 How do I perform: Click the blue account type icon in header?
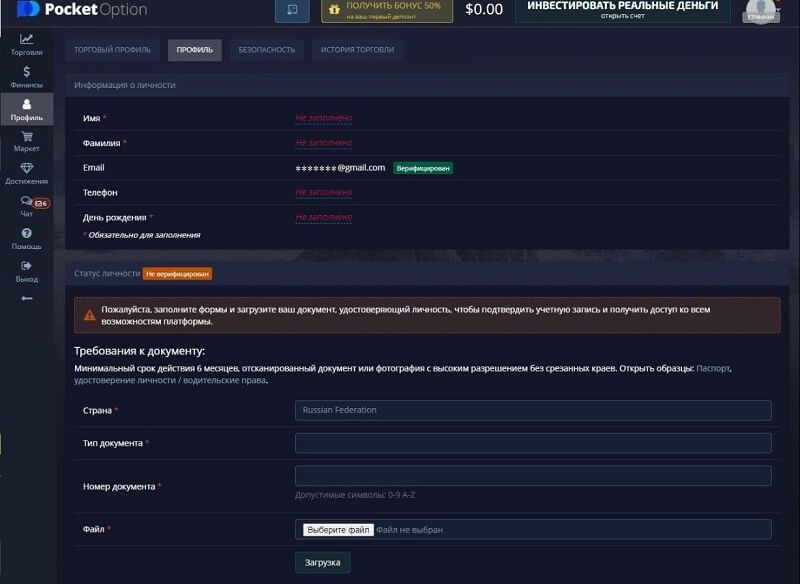pyautogui.click(x=292, y=10)
